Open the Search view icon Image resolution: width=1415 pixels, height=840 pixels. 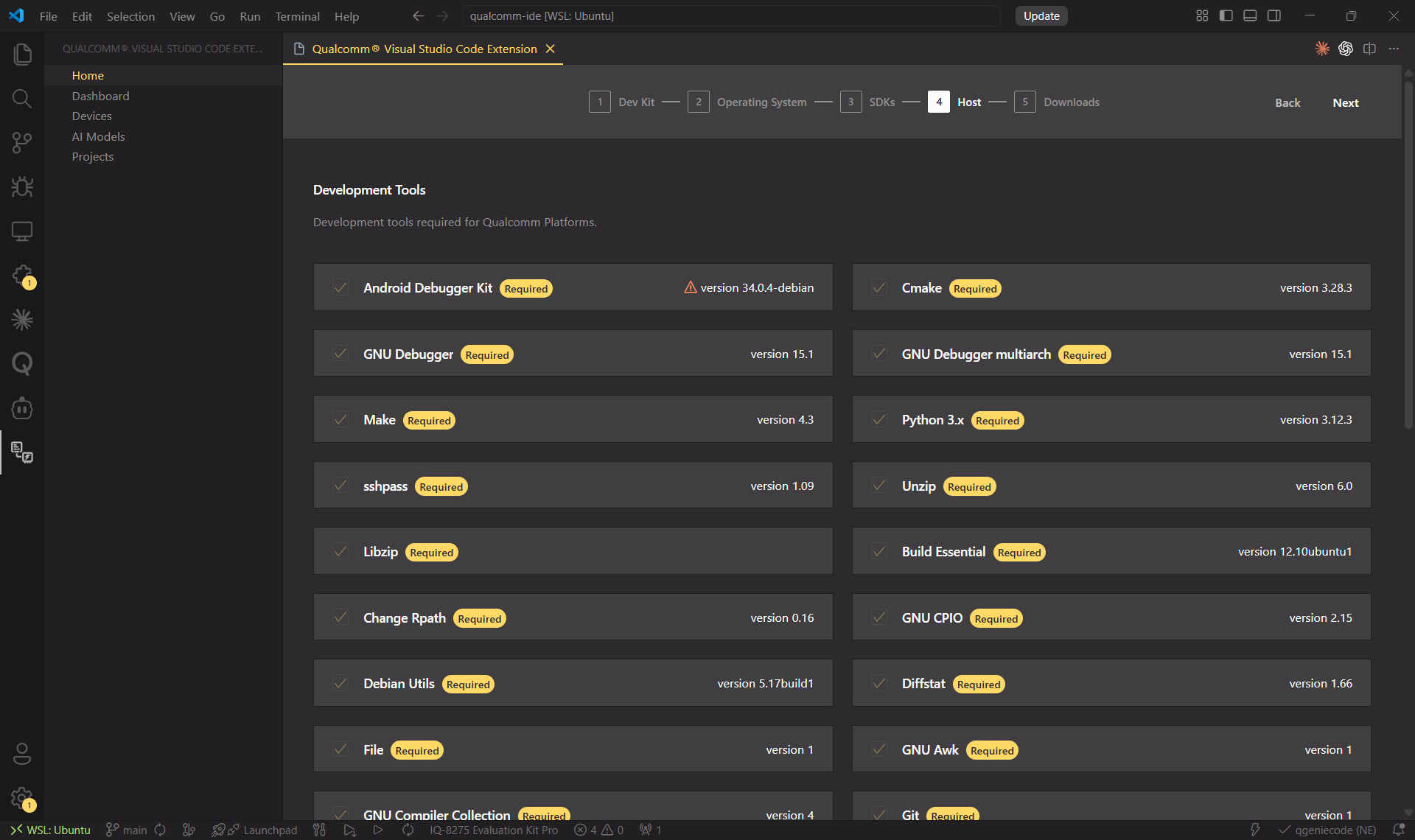click(22, 98)
